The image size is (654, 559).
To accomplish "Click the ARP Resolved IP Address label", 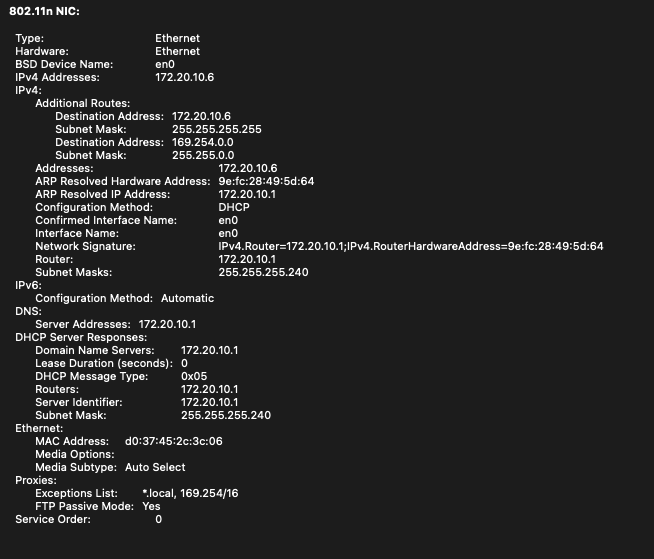I will coord(102,194).
